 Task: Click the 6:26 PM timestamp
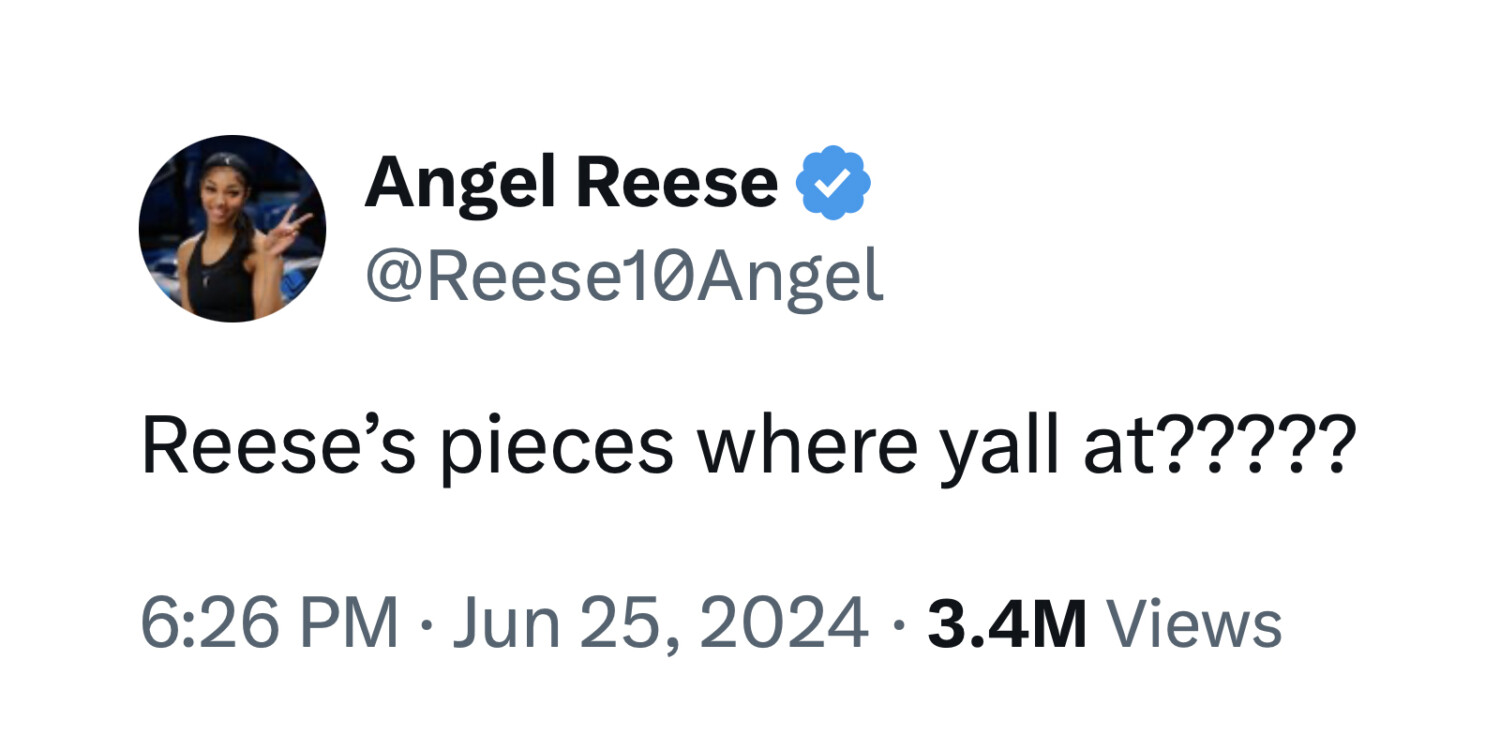tap(268, 623)
